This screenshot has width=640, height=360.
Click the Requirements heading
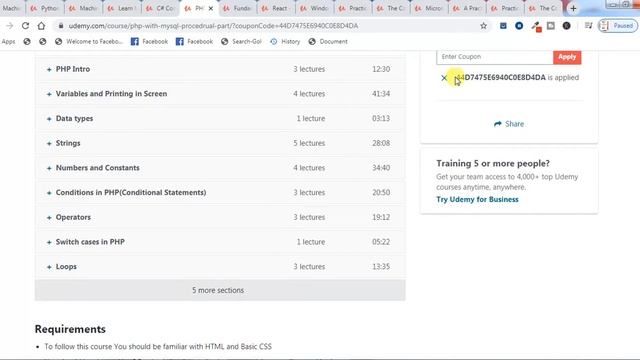70,329
